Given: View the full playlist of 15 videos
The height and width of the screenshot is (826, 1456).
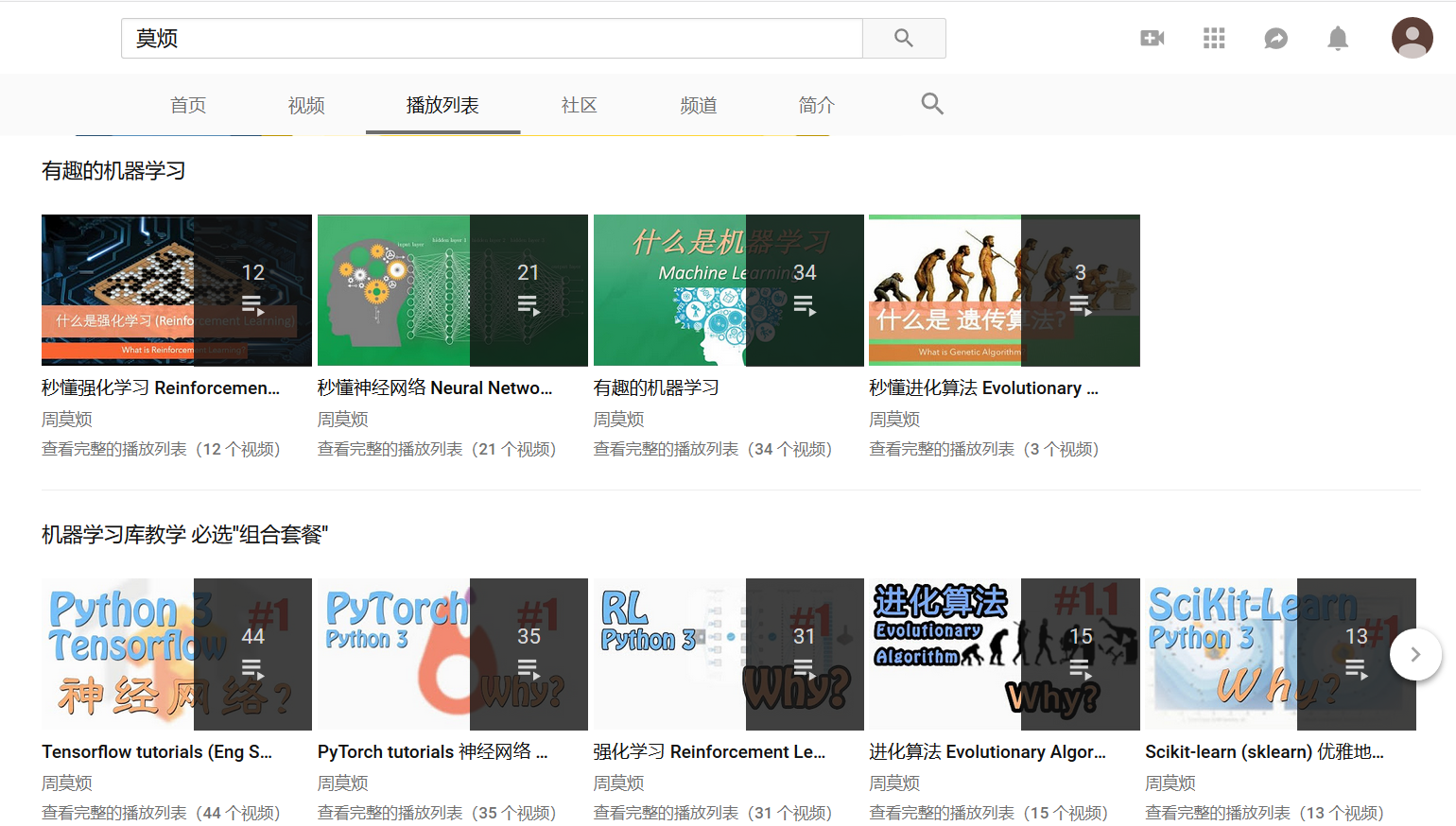Looking at the screenshot, I should 989,813.
